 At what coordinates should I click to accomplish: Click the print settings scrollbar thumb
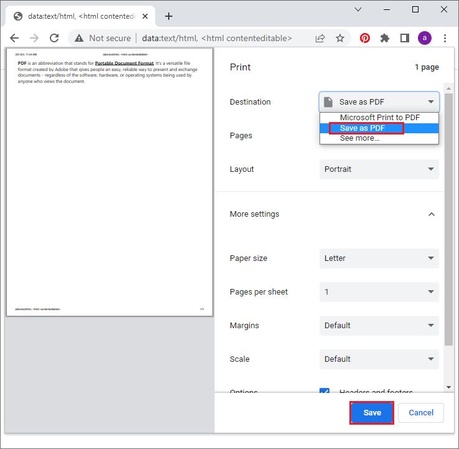click(x=449, y=219)
